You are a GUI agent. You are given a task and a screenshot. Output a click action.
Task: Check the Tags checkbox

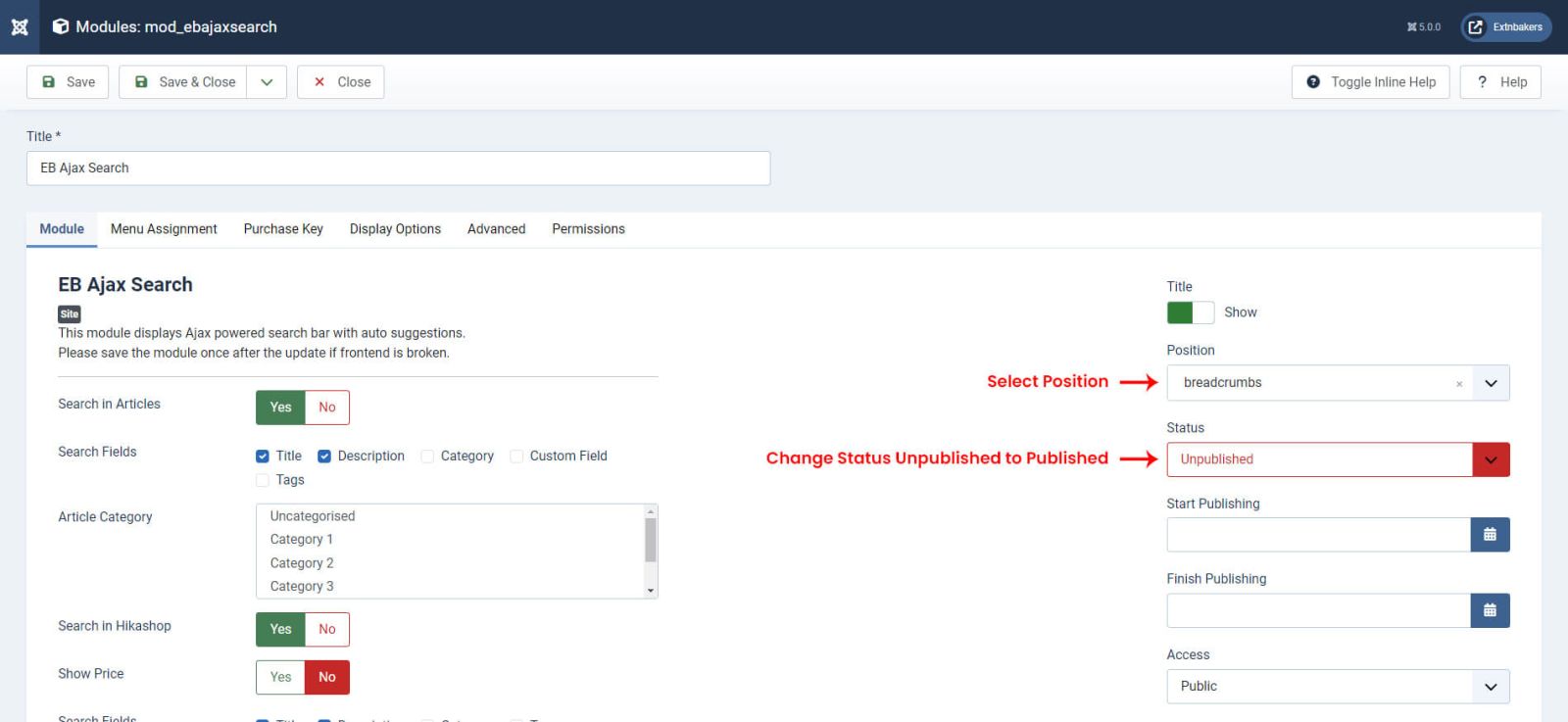tap(263, 480)
